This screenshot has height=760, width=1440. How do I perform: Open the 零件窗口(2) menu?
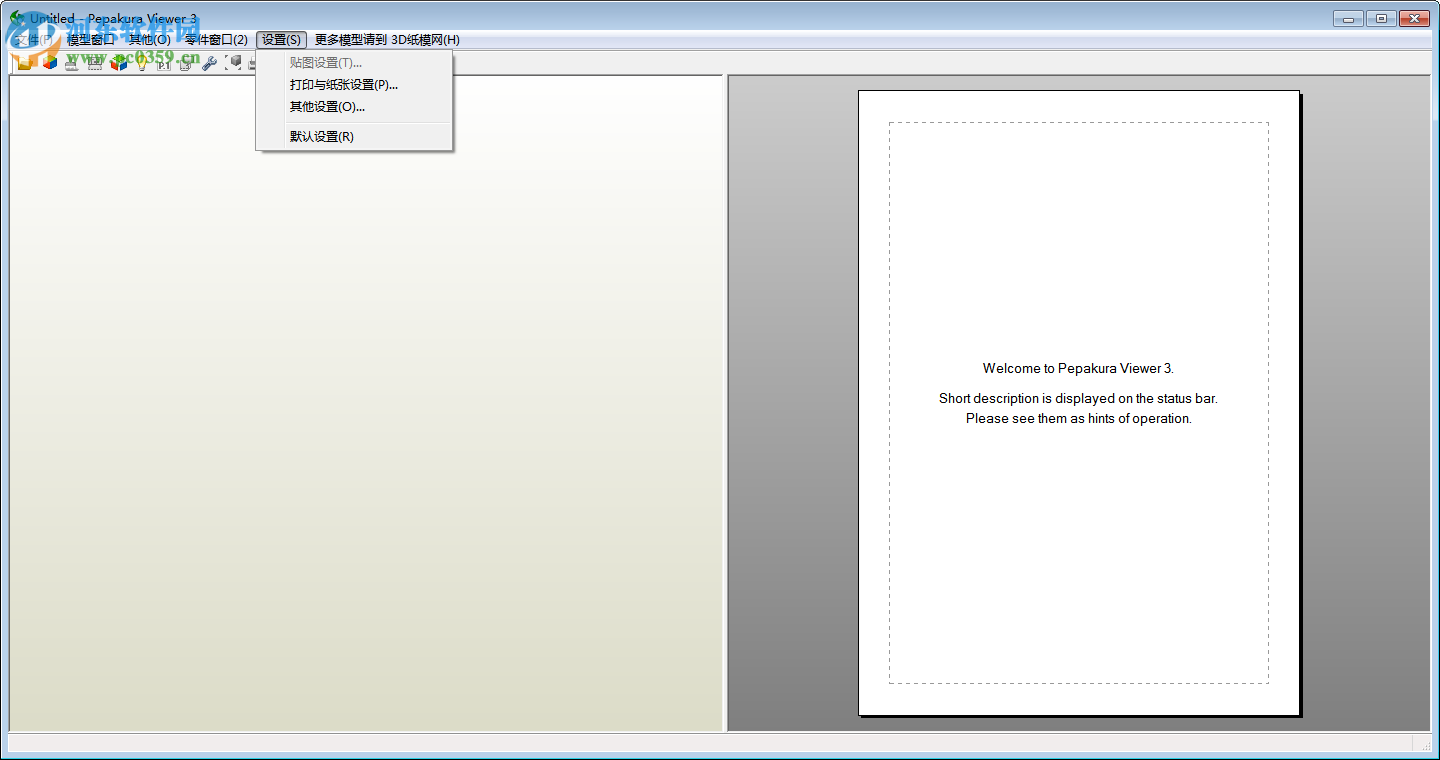click(216, 40)
